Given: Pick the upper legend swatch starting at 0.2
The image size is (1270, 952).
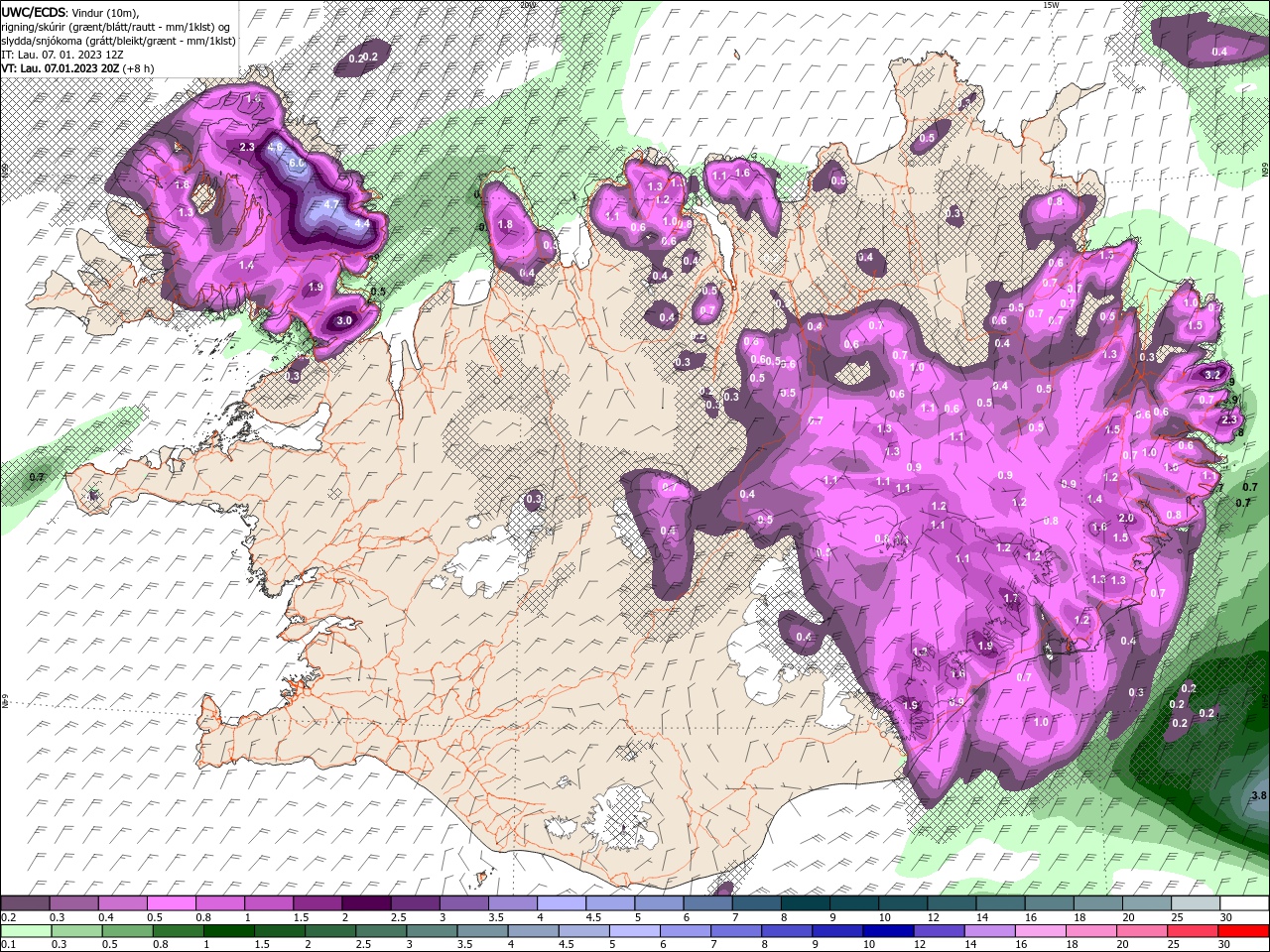Looking at the screenshot, I should (x=25, y=903).
